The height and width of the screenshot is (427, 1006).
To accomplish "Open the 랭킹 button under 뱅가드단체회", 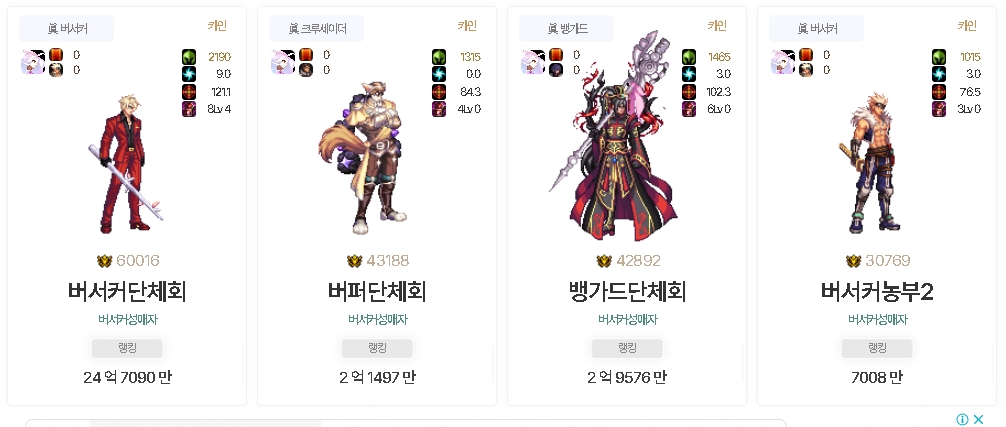I will (627, 348).
